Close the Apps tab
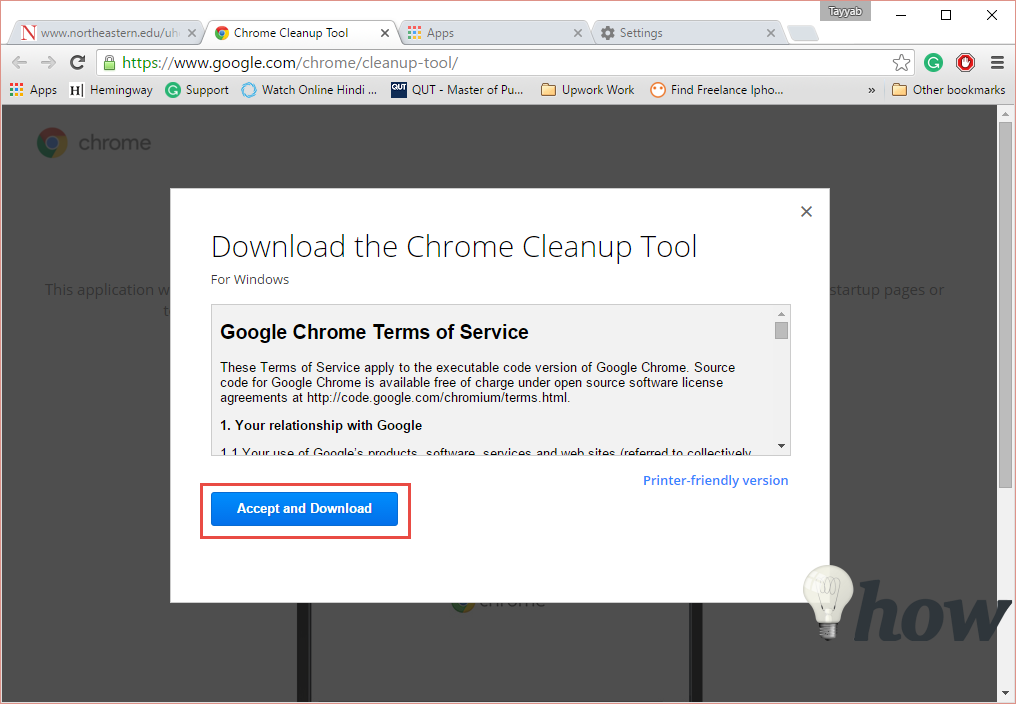This screenshot has width=1016, height=704. [x=578, y=33]
